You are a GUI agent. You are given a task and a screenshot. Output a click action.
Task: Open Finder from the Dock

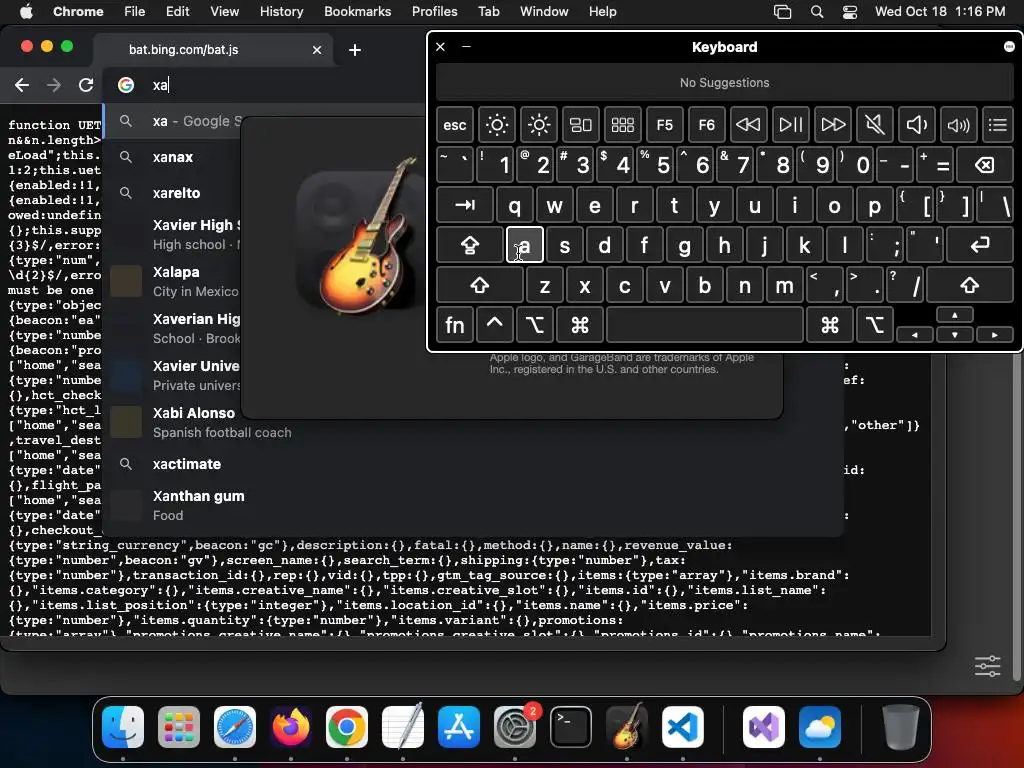tap(123, 727)
